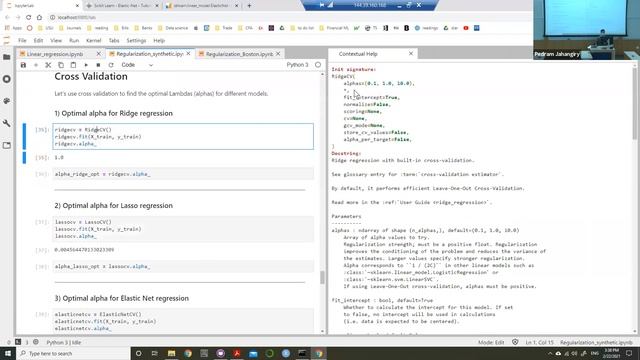Click the browser reload icon
Viewport: 640px width, 360px height.
(29, 17)
